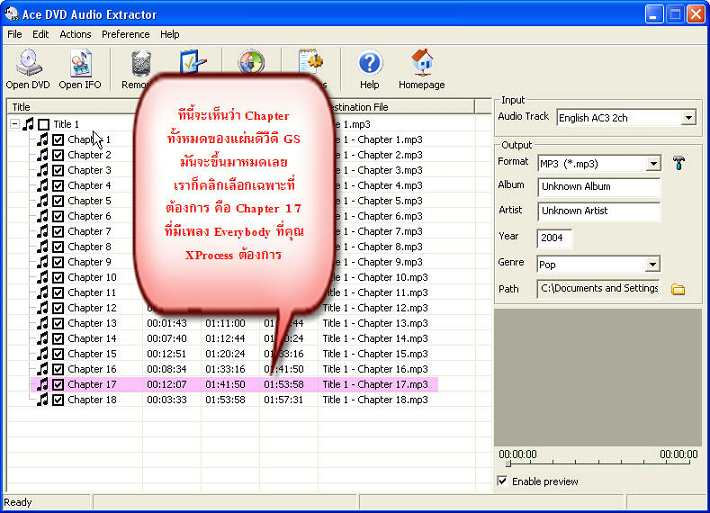
Task: Click the music note icon of Chapter 2
Action: (x=43, y=155)
